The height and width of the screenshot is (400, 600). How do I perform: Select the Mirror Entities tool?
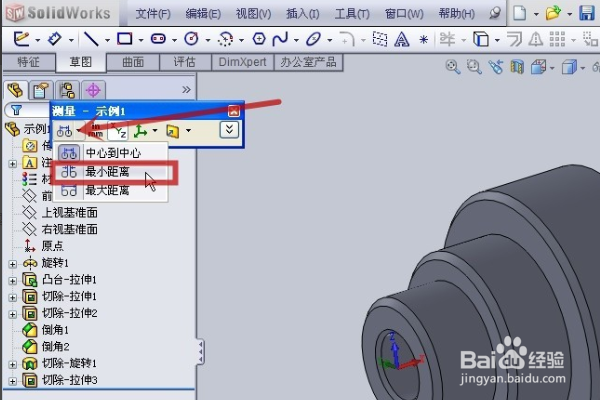536,39
